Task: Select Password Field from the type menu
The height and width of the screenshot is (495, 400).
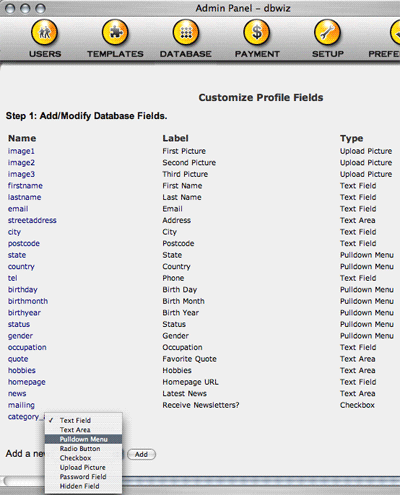Action: coord(83,477)
